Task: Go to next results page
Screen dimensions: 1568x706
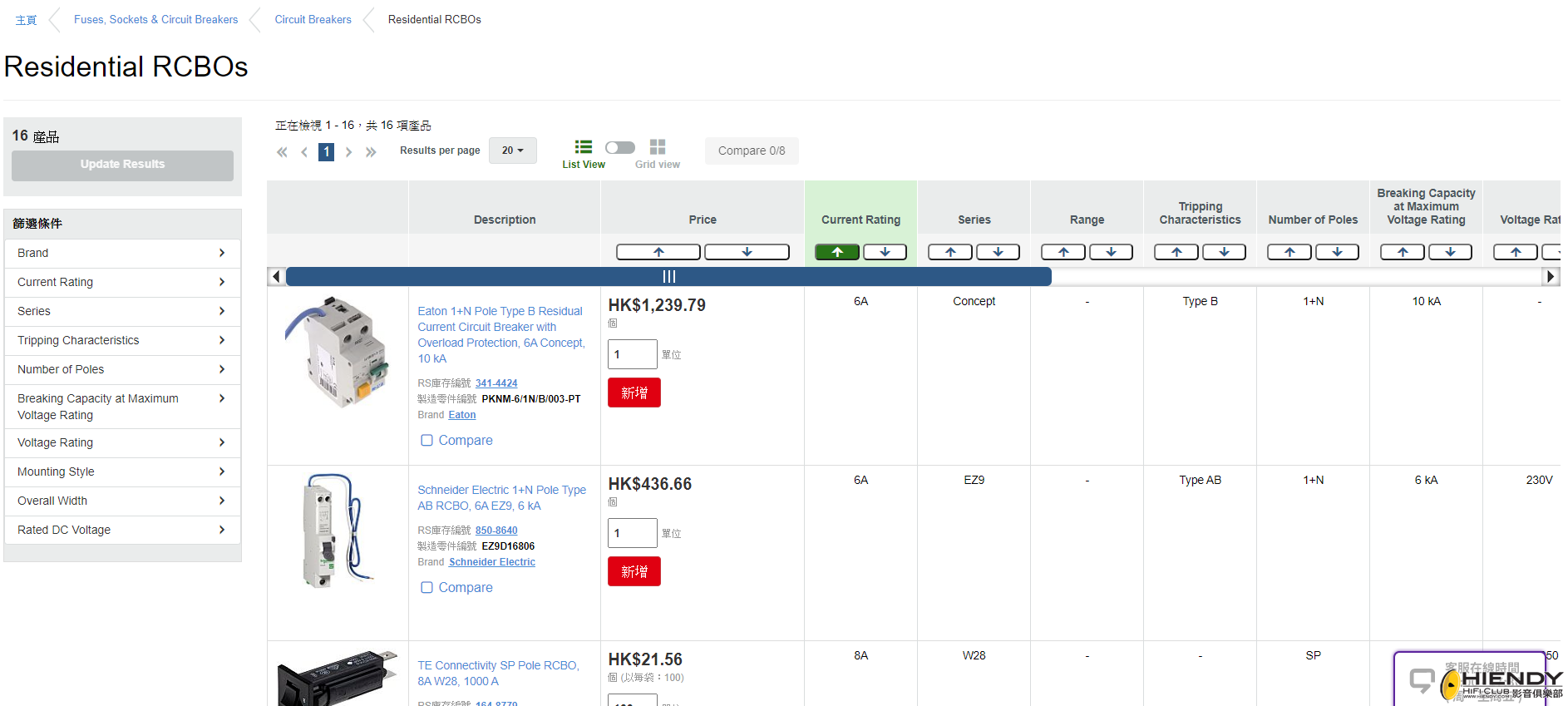Action: tap(349, 152)
